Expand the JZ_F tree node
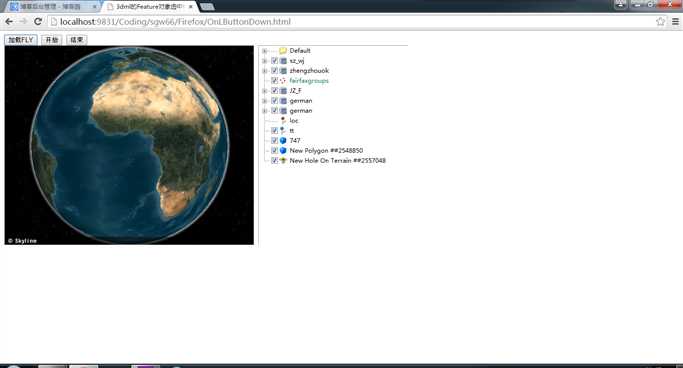 tap(264, 91)
